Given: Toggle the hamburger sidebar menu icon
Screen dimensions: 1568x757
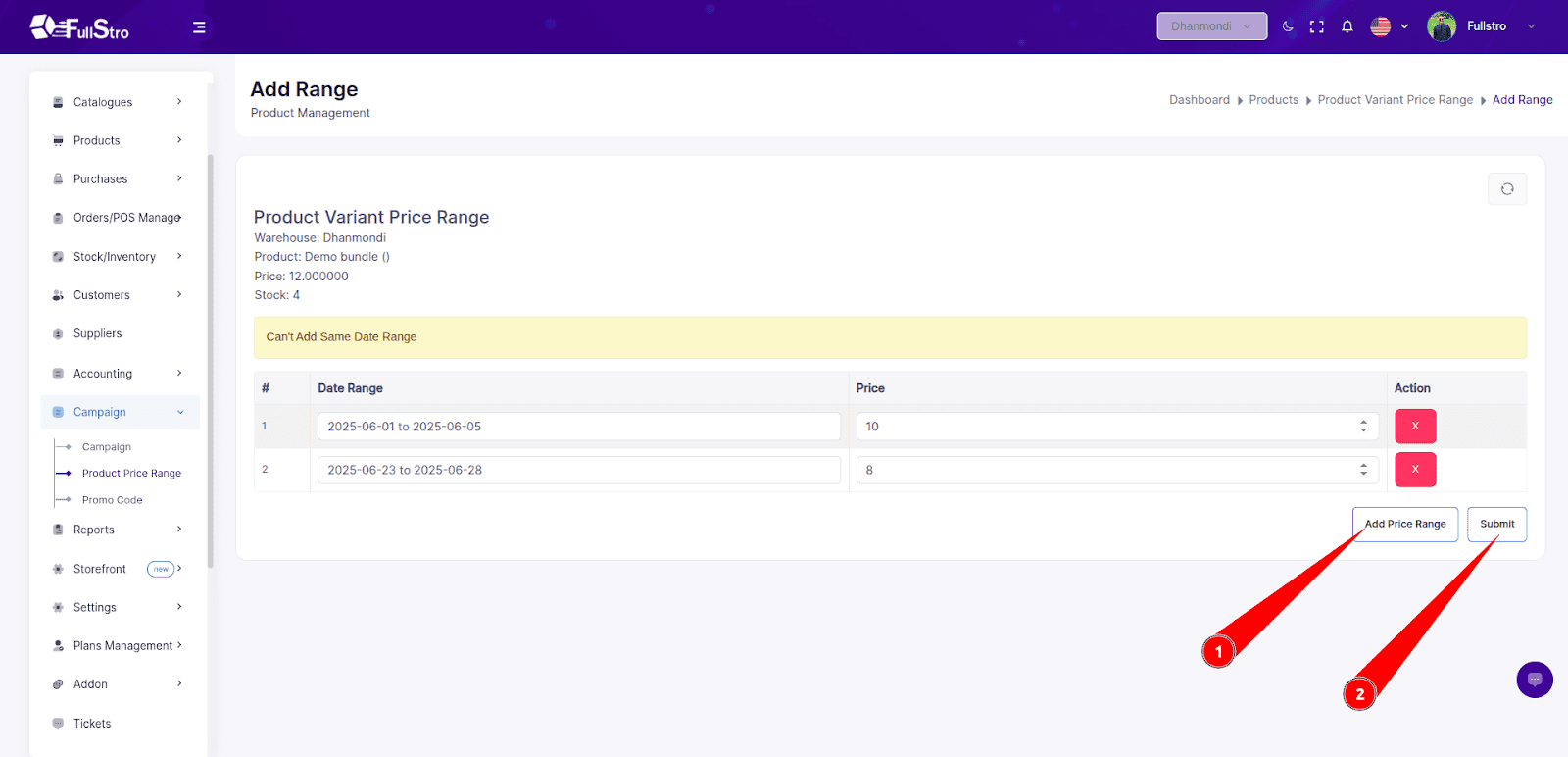Looking at the screenshot, I should tap(199, 27).
